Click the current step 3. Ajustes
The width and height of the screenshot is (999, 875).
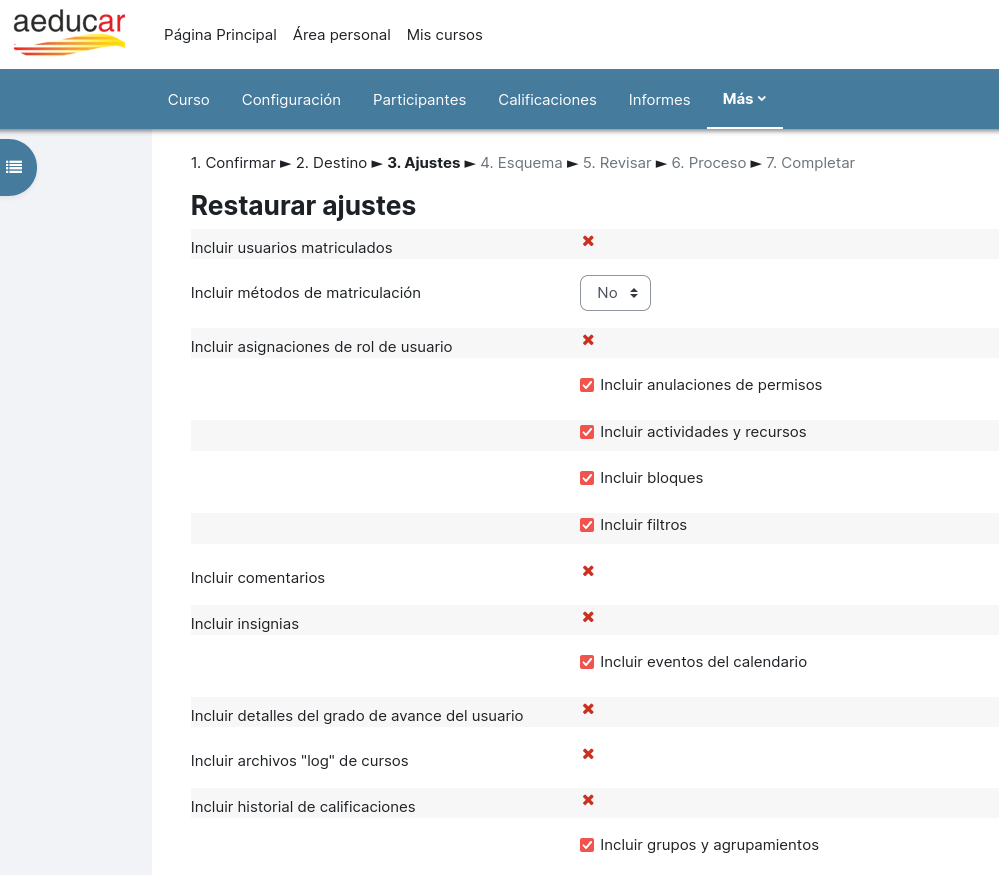pyautogui.click(x=424, y=163)
